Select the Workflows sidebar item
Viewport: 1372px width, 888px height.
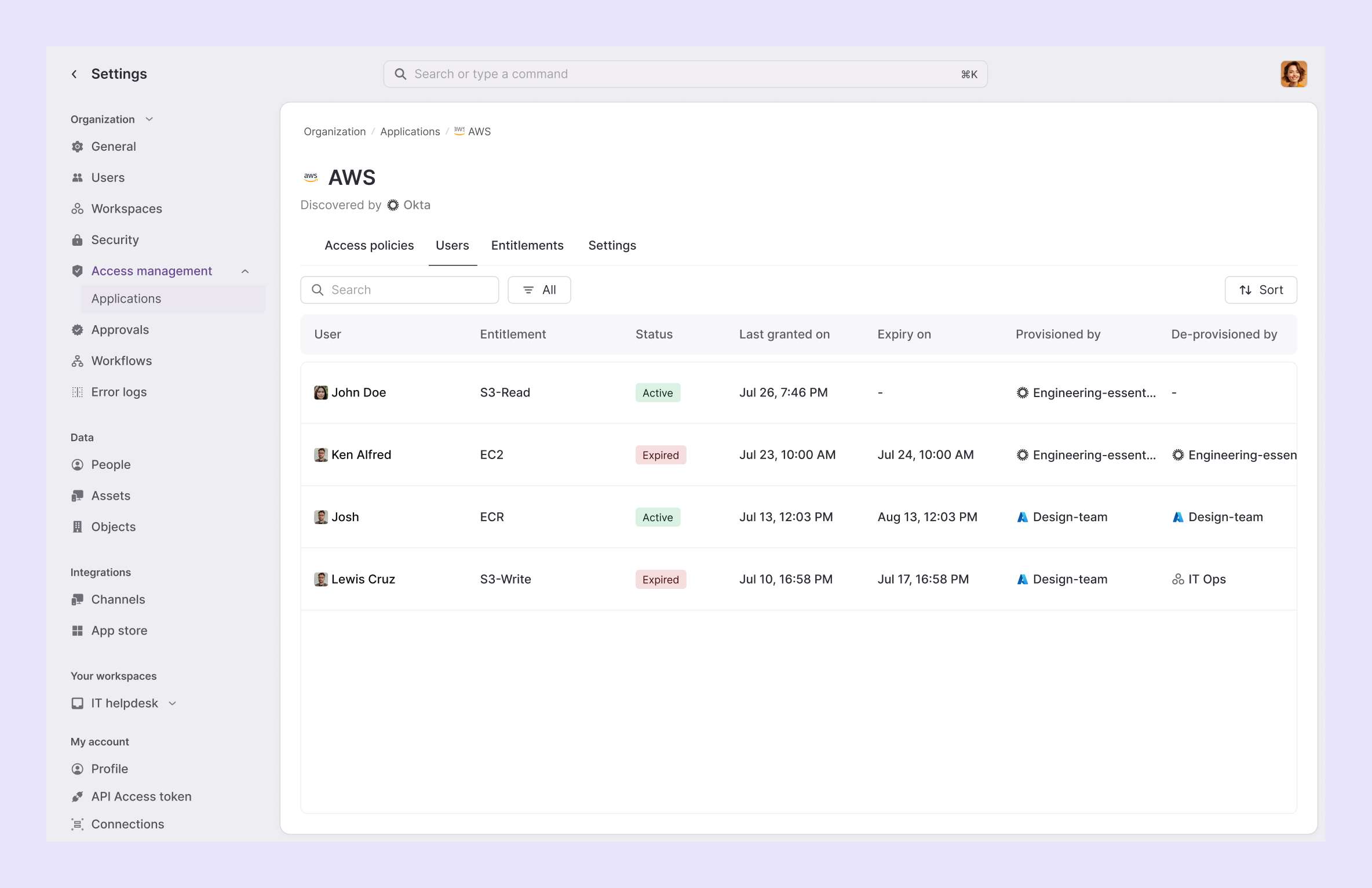tap(121, 361)
